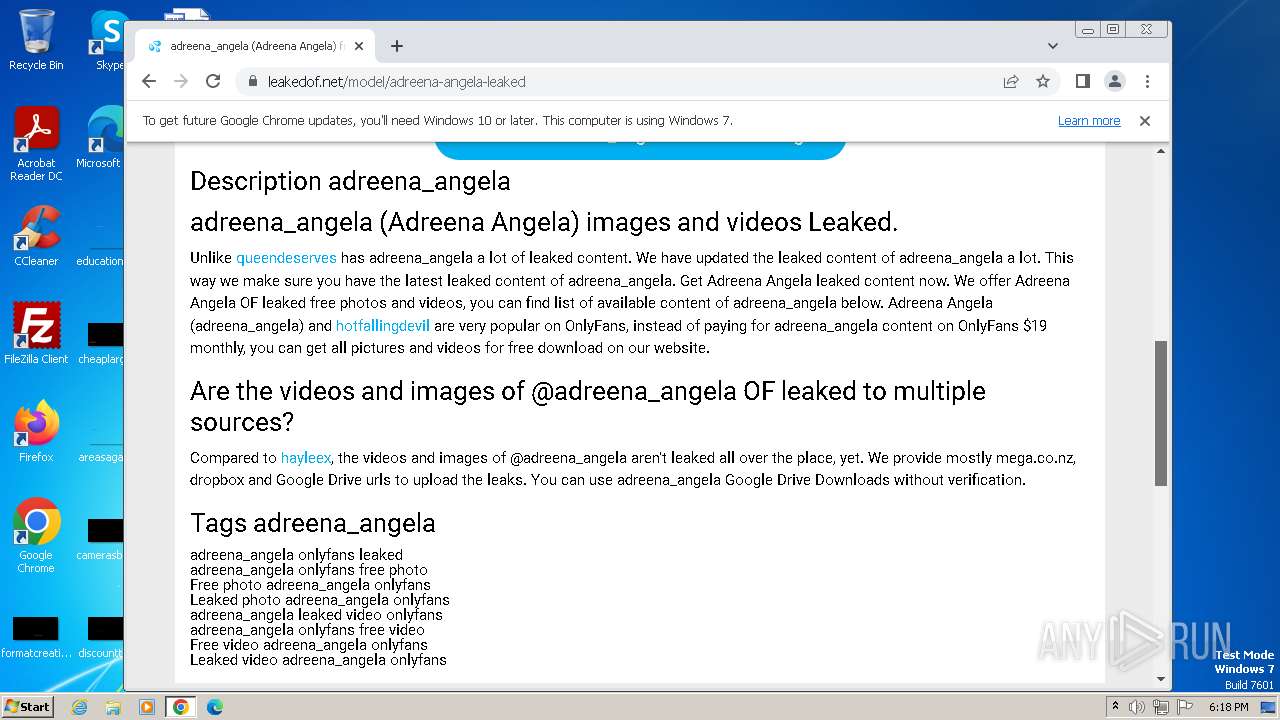This screenshot has height=720, width=1280.
Task: Open volume control in system tray
Action: coord(1137,707)
